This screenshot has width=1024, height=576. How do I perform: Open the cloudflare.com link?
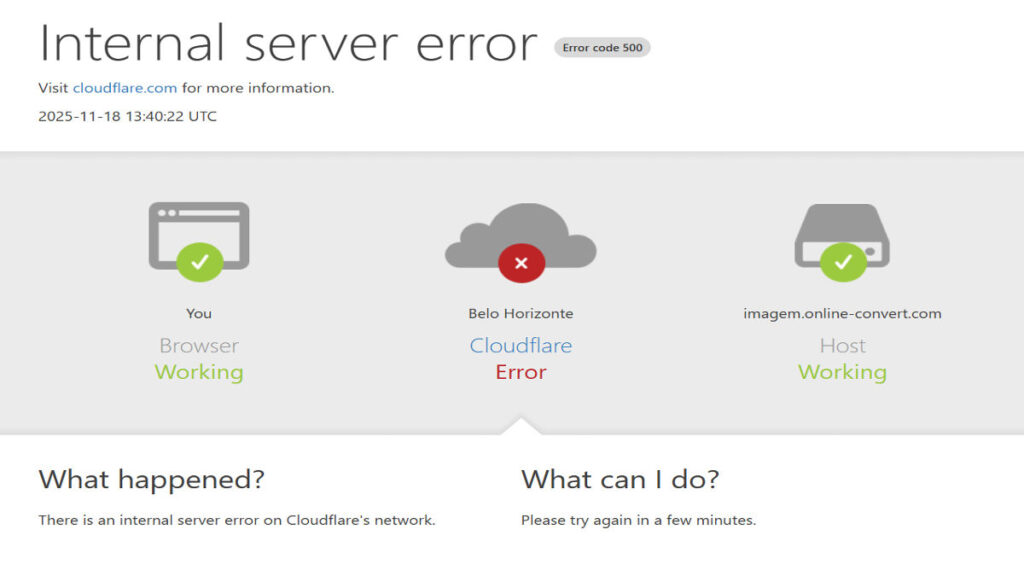(x=126, y=87)
